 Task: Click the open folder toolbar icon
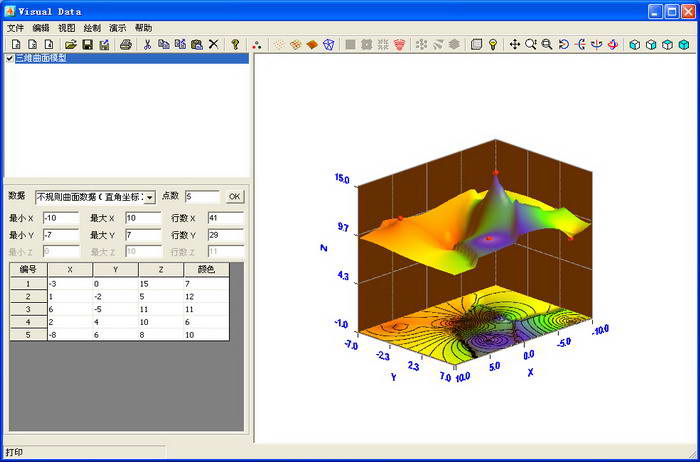pyautogui.click(x=71, y=44)
